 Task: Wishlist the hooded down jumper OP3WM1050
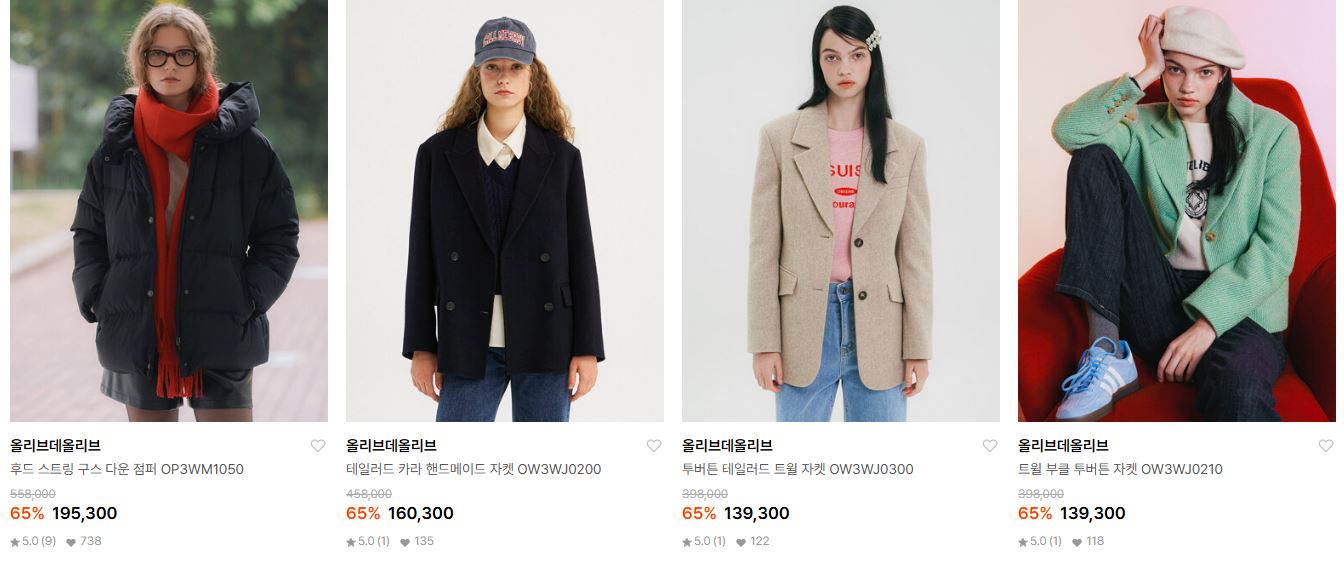point(318,446)
